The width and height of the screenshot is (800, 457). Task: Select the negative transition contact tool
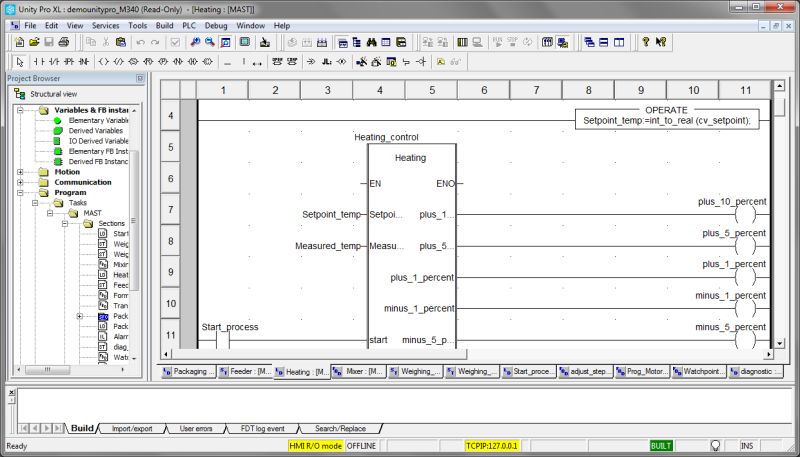pos(84,62)
